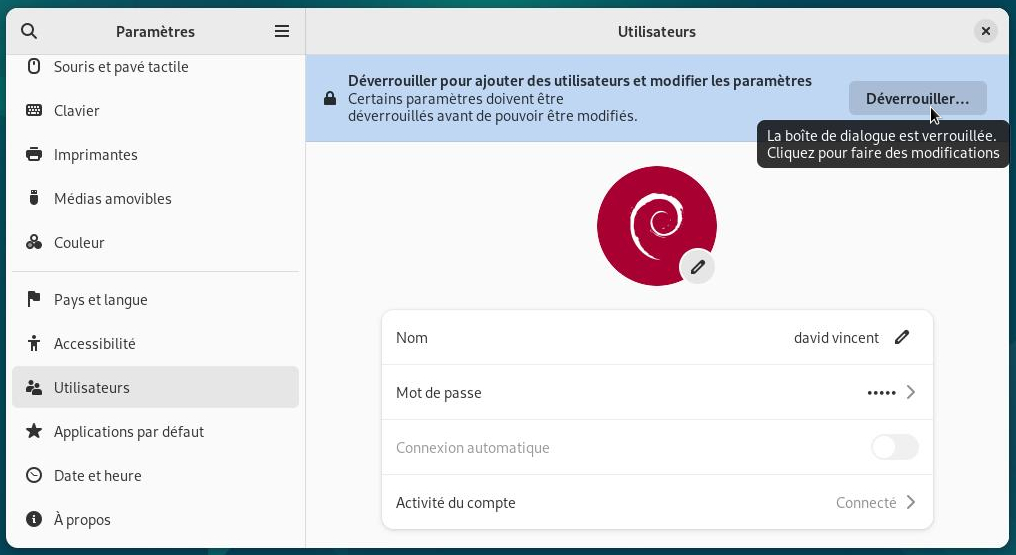The image size is (1016, 555).
Task: Open Médias amovibles settings
Action: [156, 198]
